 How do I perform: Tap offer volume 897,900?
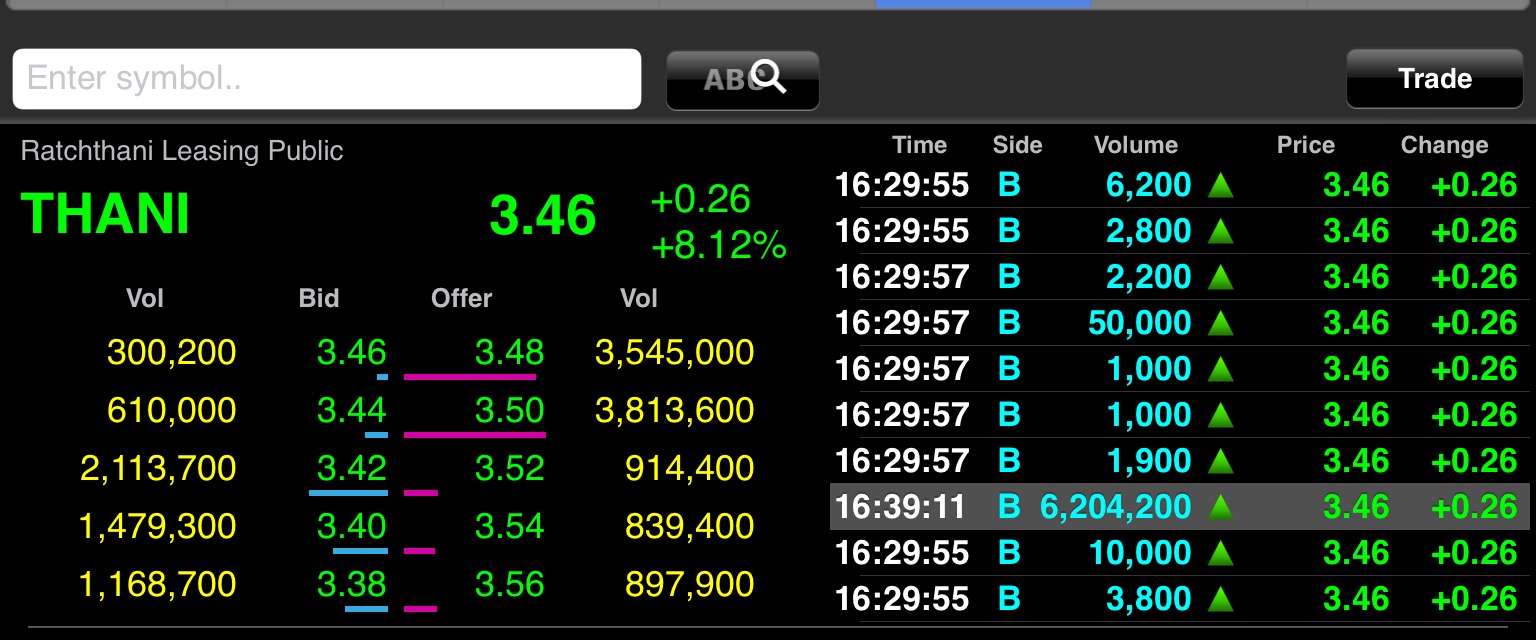point(689,584)
